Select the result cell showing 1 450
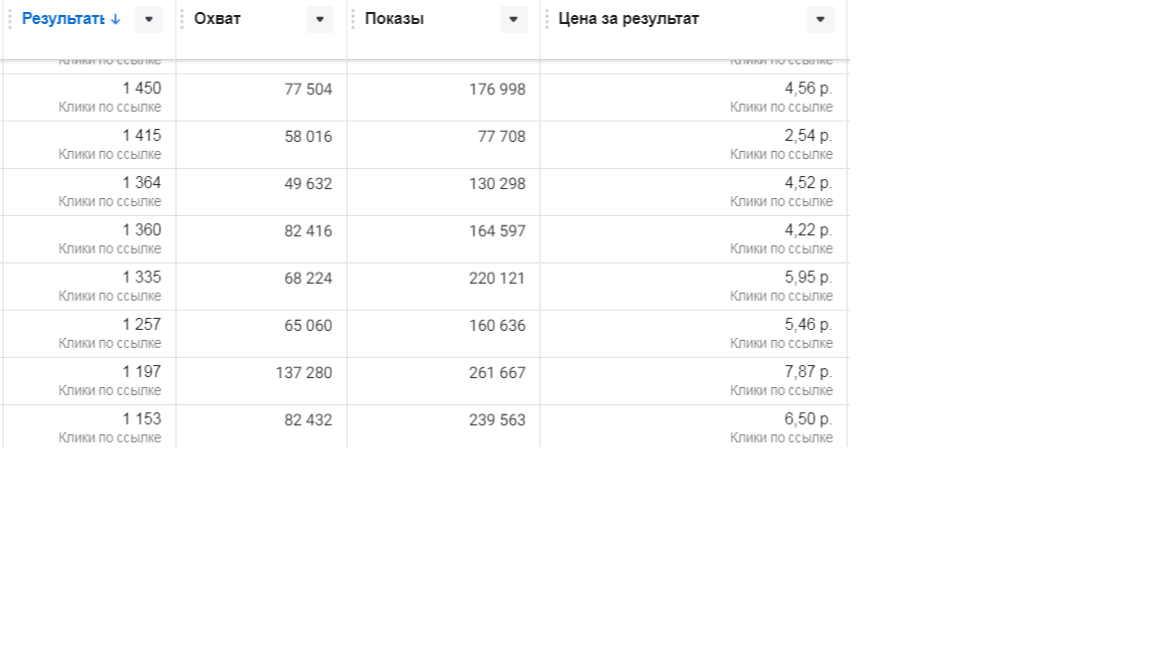 pos(89,97)
